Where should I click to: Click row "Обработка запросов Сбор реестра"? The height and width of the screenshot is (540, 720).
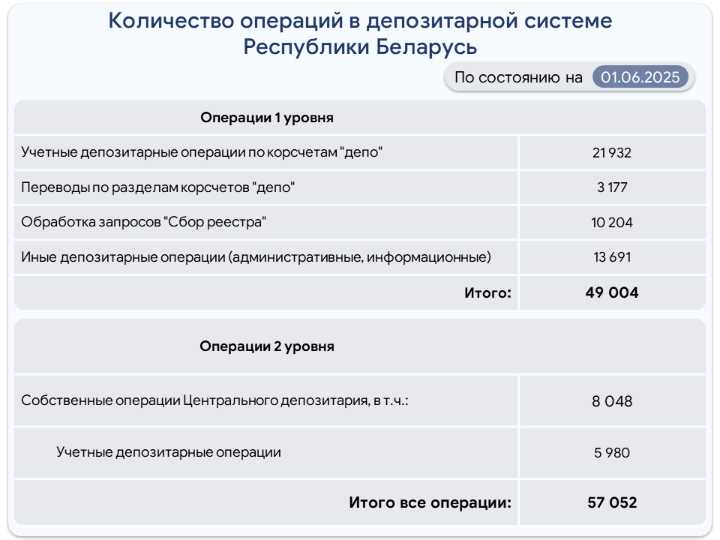[360, 222]
